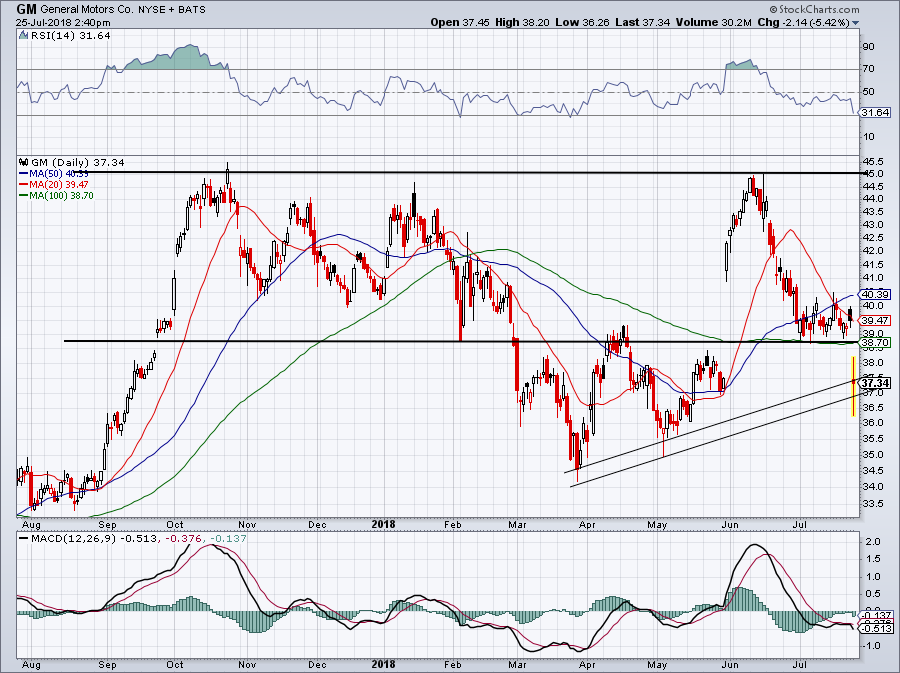Viewport: 900px width, 673px height.
Task: Click the 'Jun' label under the price chart
Action: pos(730,524)
